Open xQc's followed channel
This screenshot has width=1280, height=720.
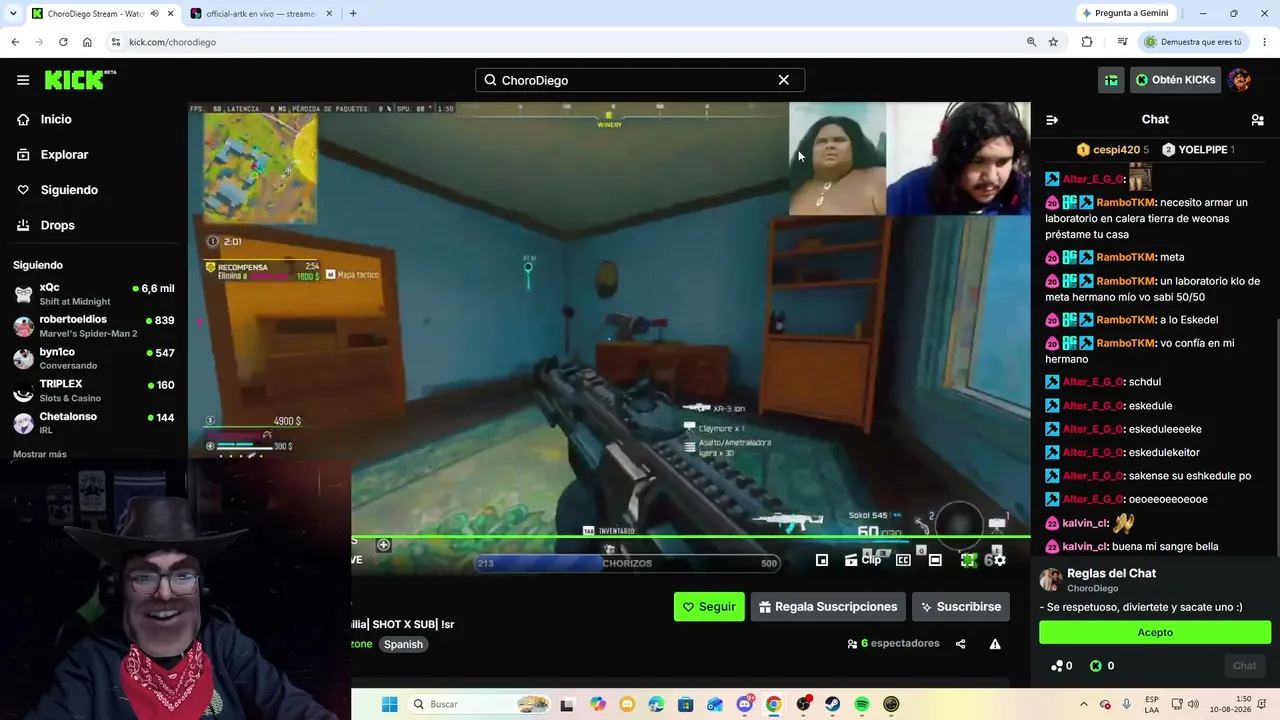click(94, 294)
